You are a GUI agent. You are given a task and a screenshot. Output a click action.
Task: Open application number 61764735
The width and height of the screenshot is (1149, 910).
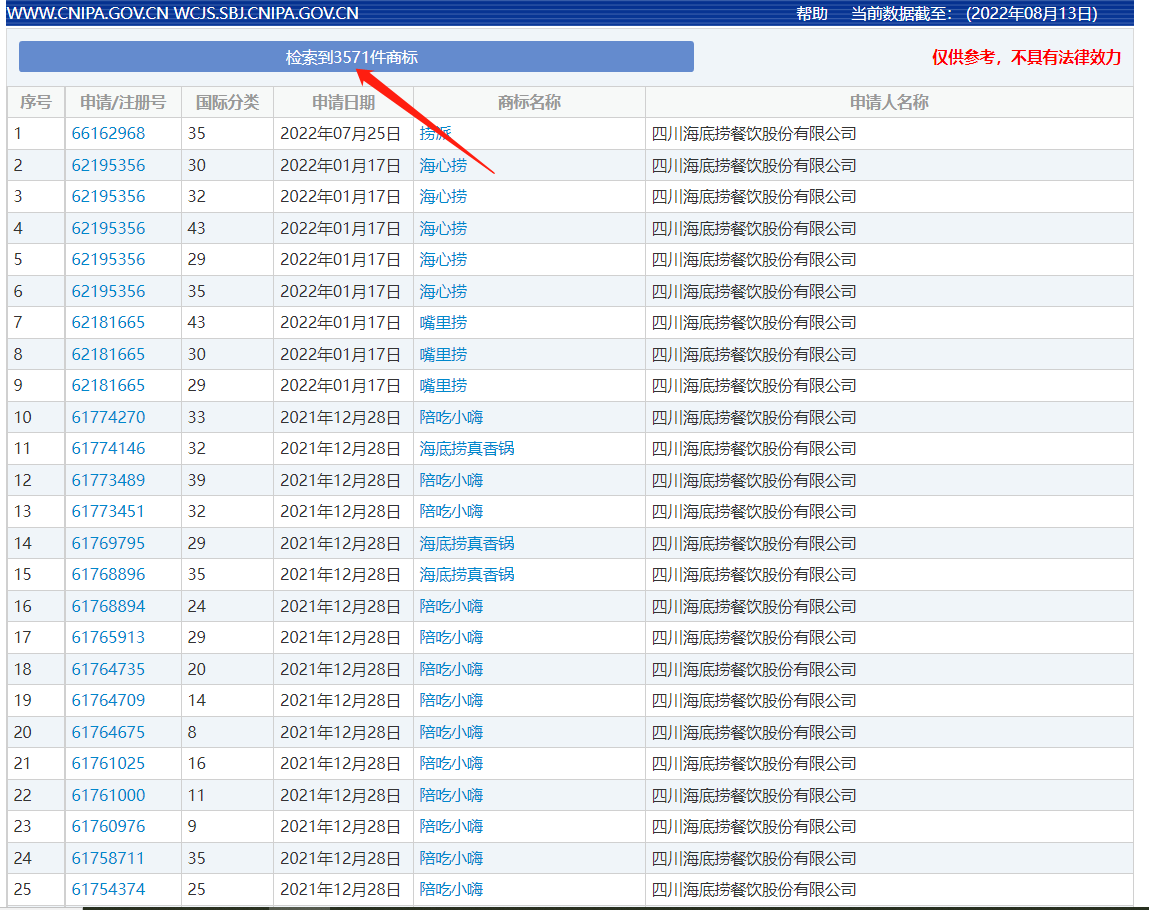point(108,669)
